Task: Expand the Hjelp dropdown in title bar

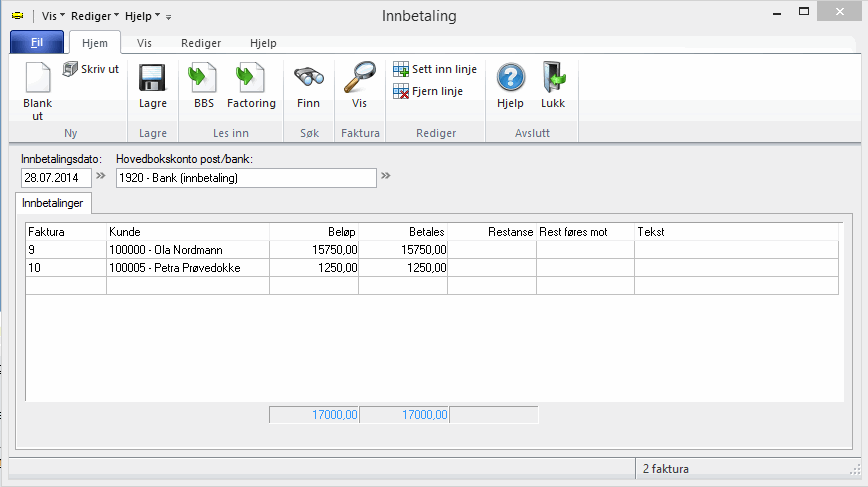Action: pos(144,17)
